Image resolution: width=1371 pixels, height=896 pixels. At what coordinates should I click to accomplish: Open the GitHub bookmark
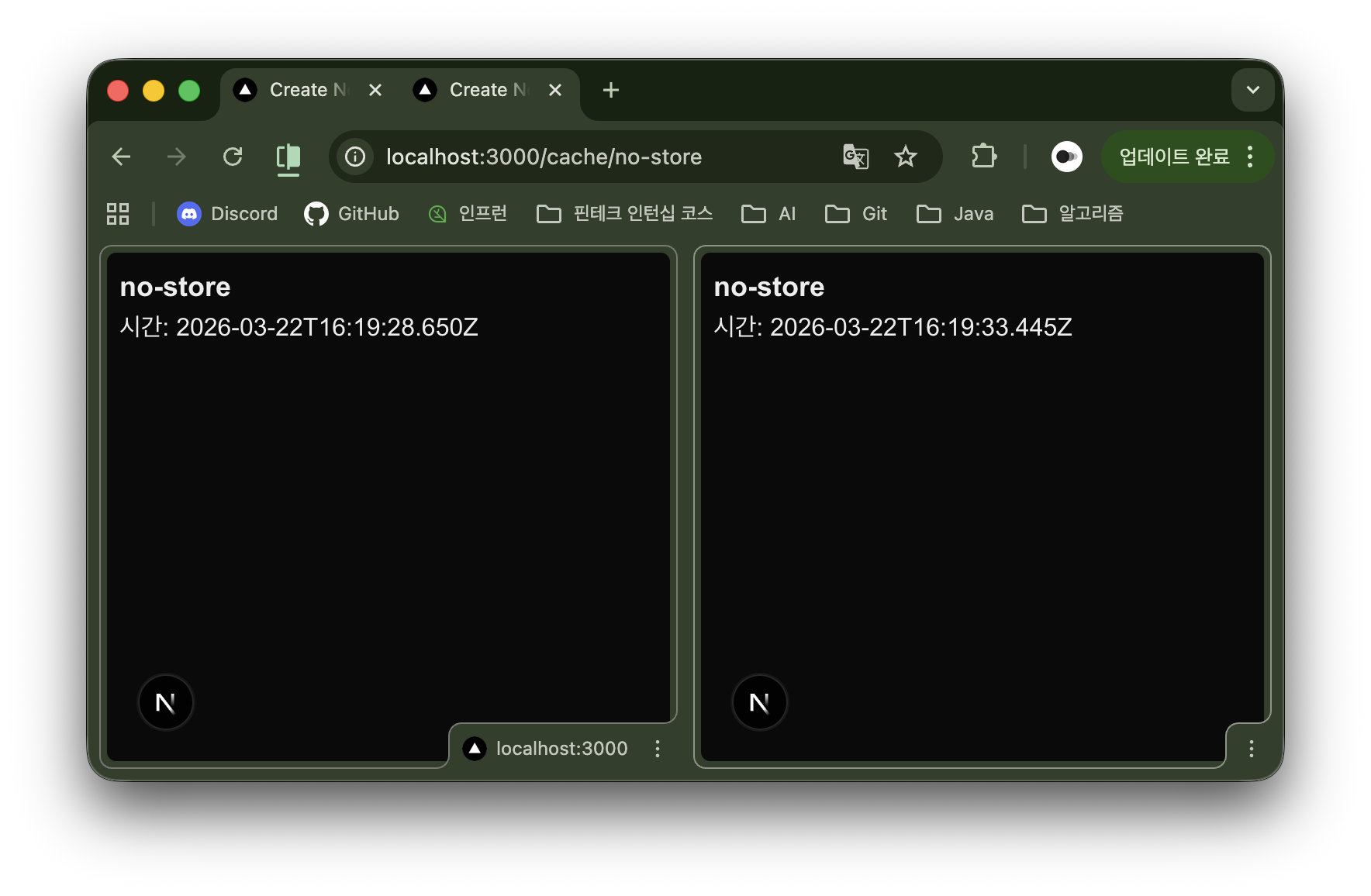[352, 214]
